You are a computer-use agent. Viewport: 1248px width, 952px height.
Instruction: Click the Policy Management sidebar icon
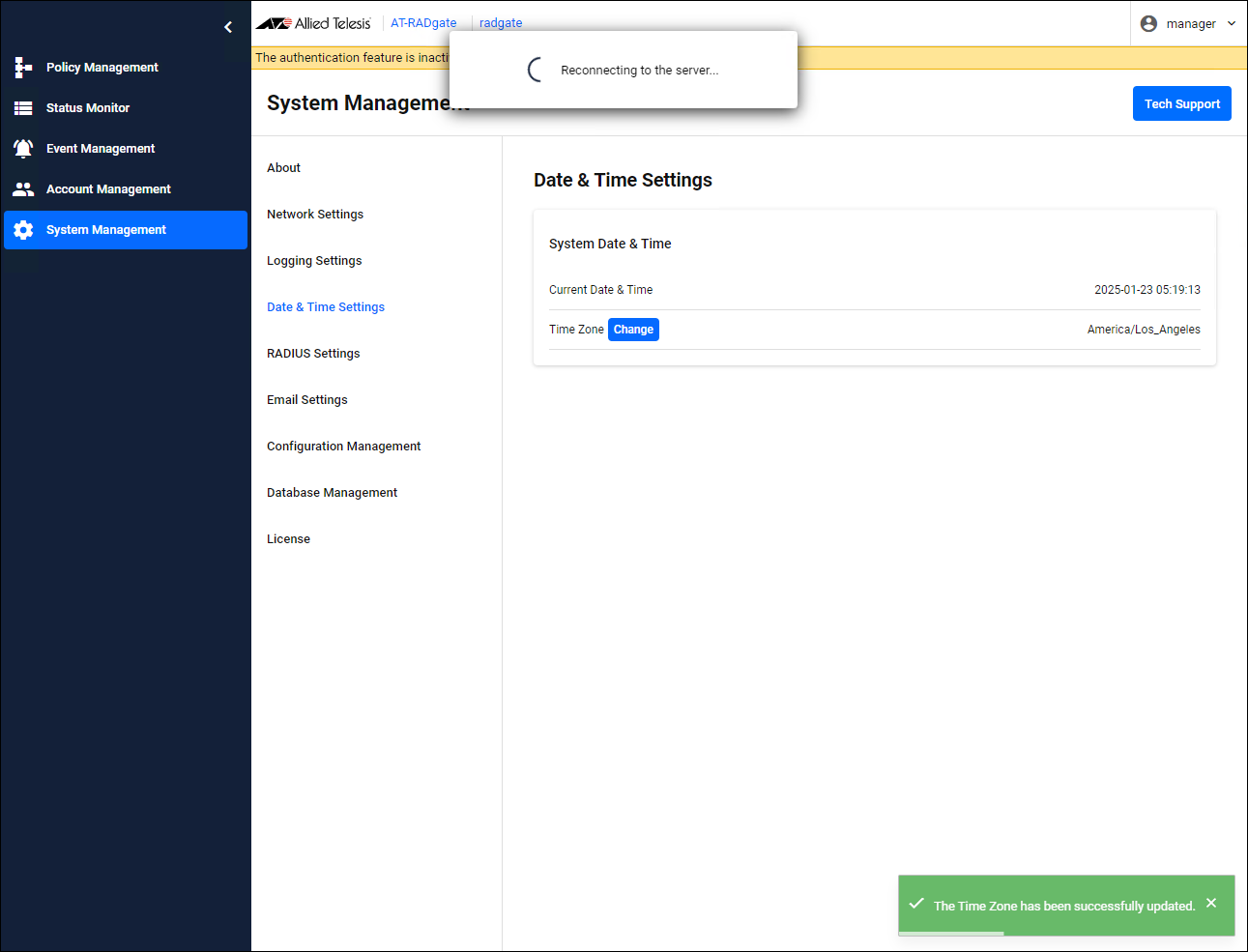coord(23,68)
